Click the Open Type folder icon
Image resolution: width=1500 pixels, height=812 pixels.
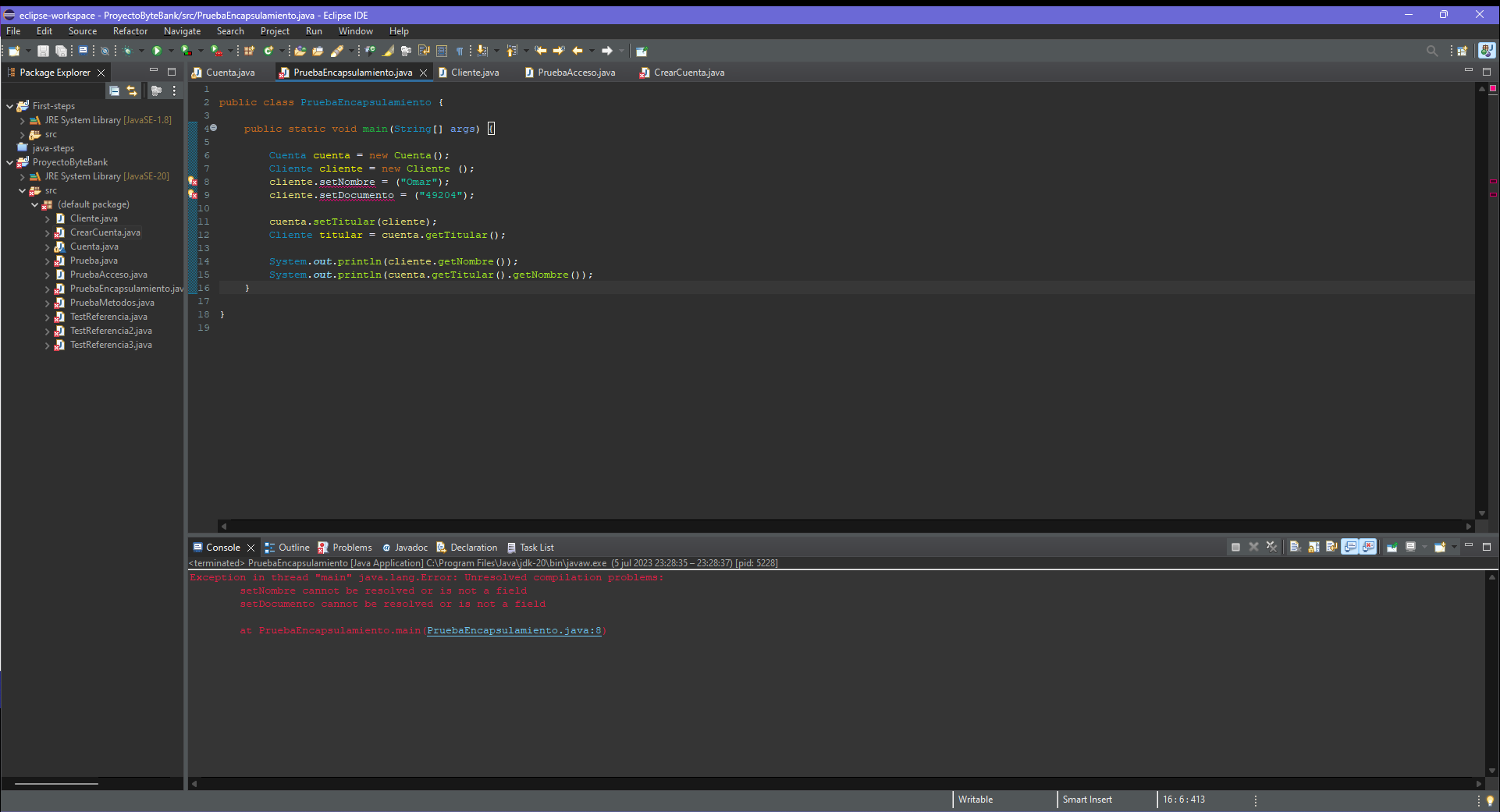(x=300, y=51)
